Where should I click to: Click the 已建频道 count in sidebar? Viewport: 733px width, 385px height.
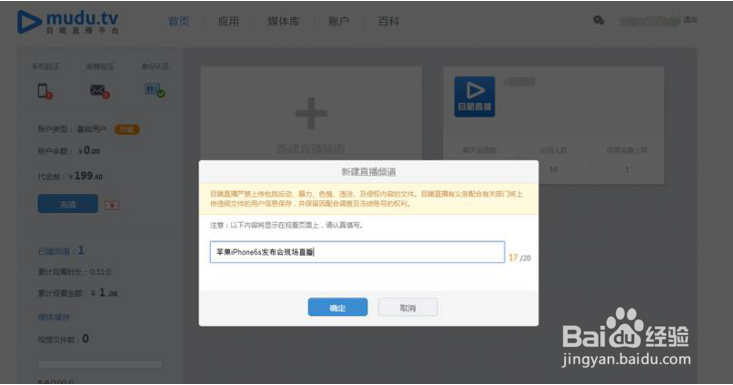coord(61,251)
